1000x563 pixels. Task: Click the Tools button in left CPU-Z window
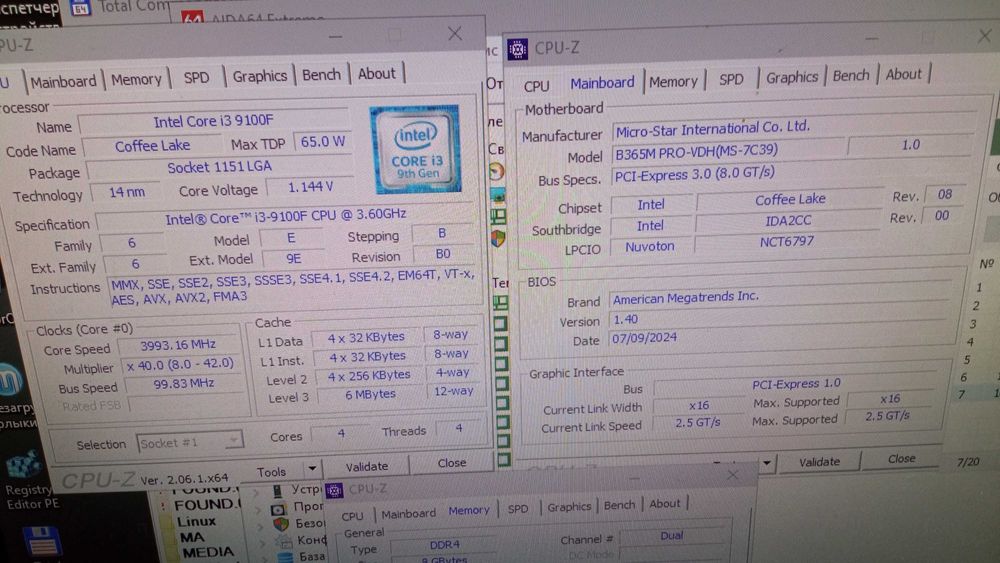pos(272,472)
